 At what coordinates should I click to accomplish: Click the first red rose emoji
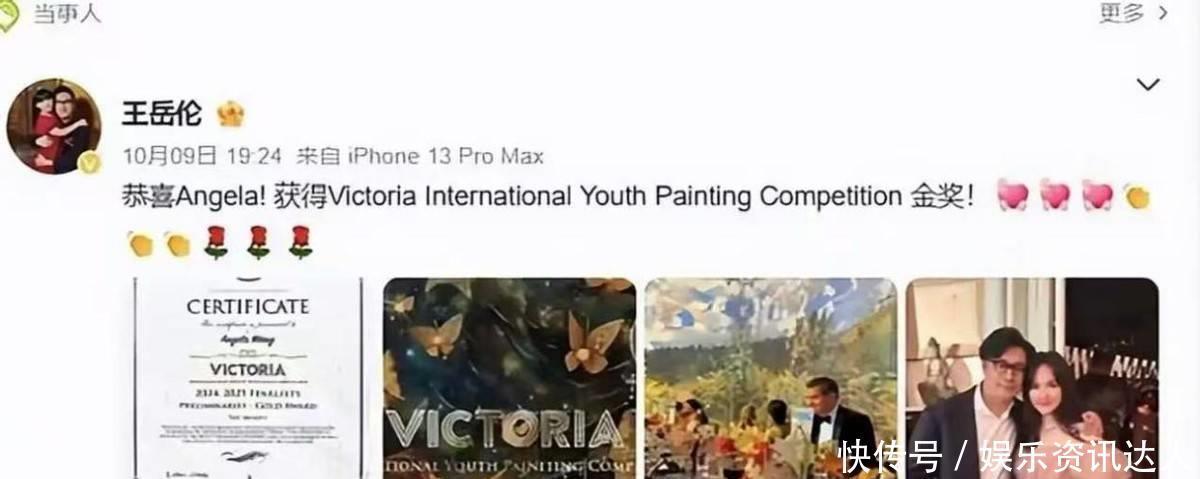point(216,243)
